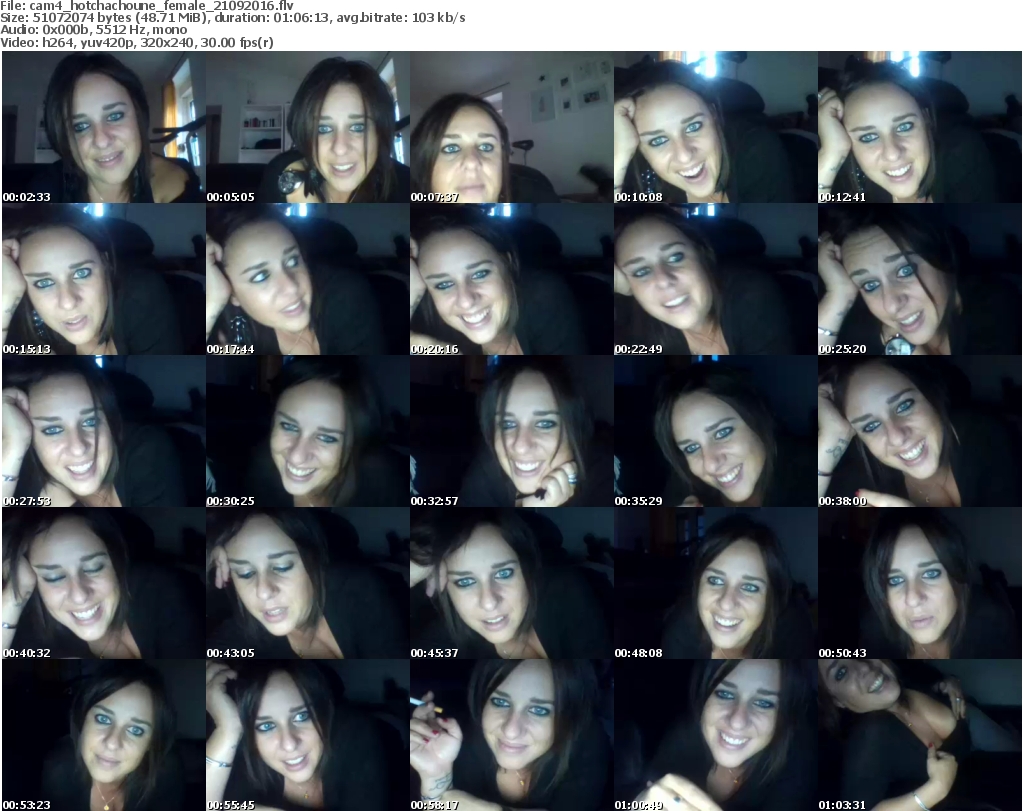Select the thumbnail timestamped 00:10:08
This screenshot has width=1024, height=811.
715,127
